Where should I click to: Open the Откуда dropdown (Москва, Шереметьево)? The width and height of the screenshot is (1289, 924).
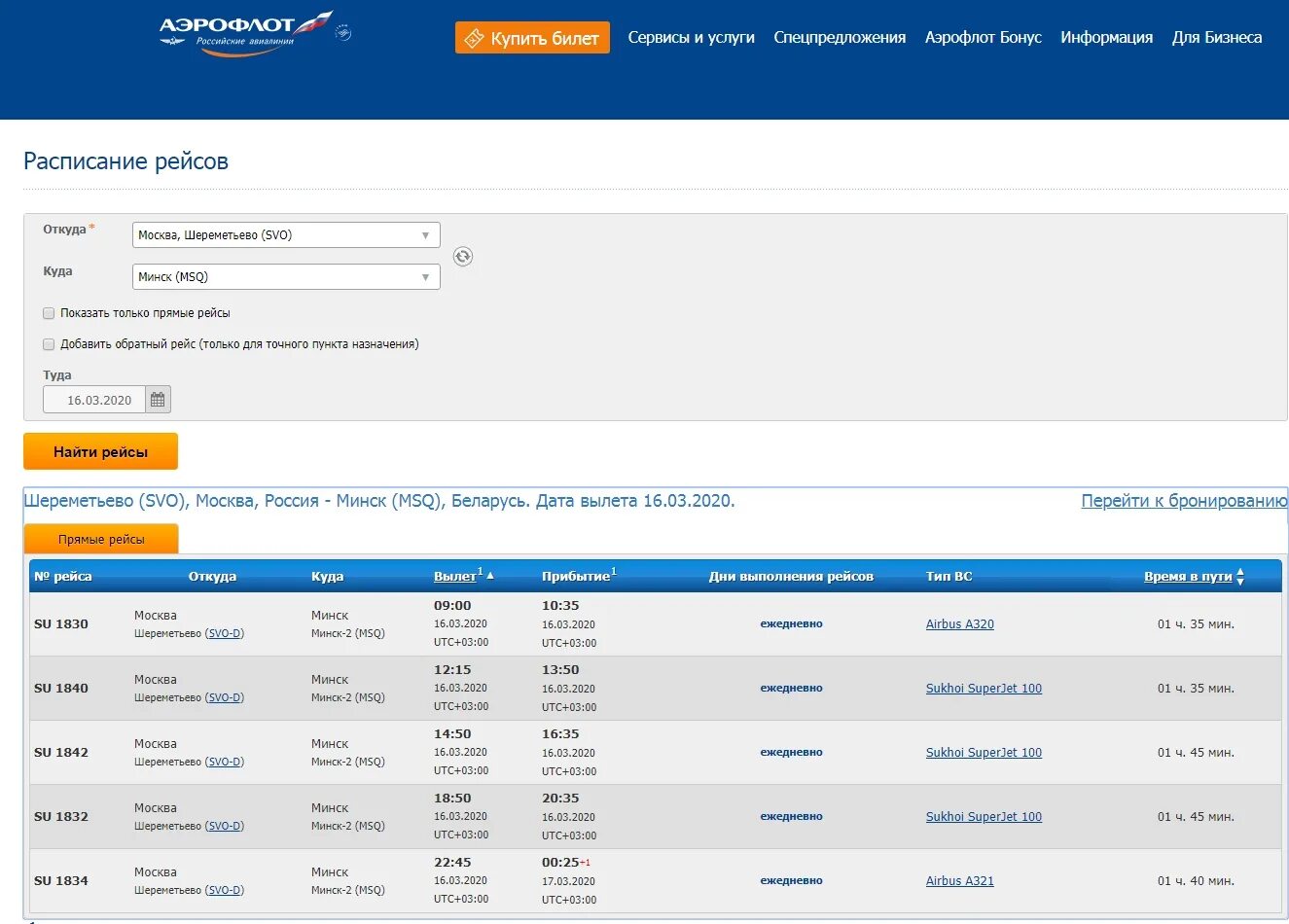pyautogui.click(x=286, y=235)
